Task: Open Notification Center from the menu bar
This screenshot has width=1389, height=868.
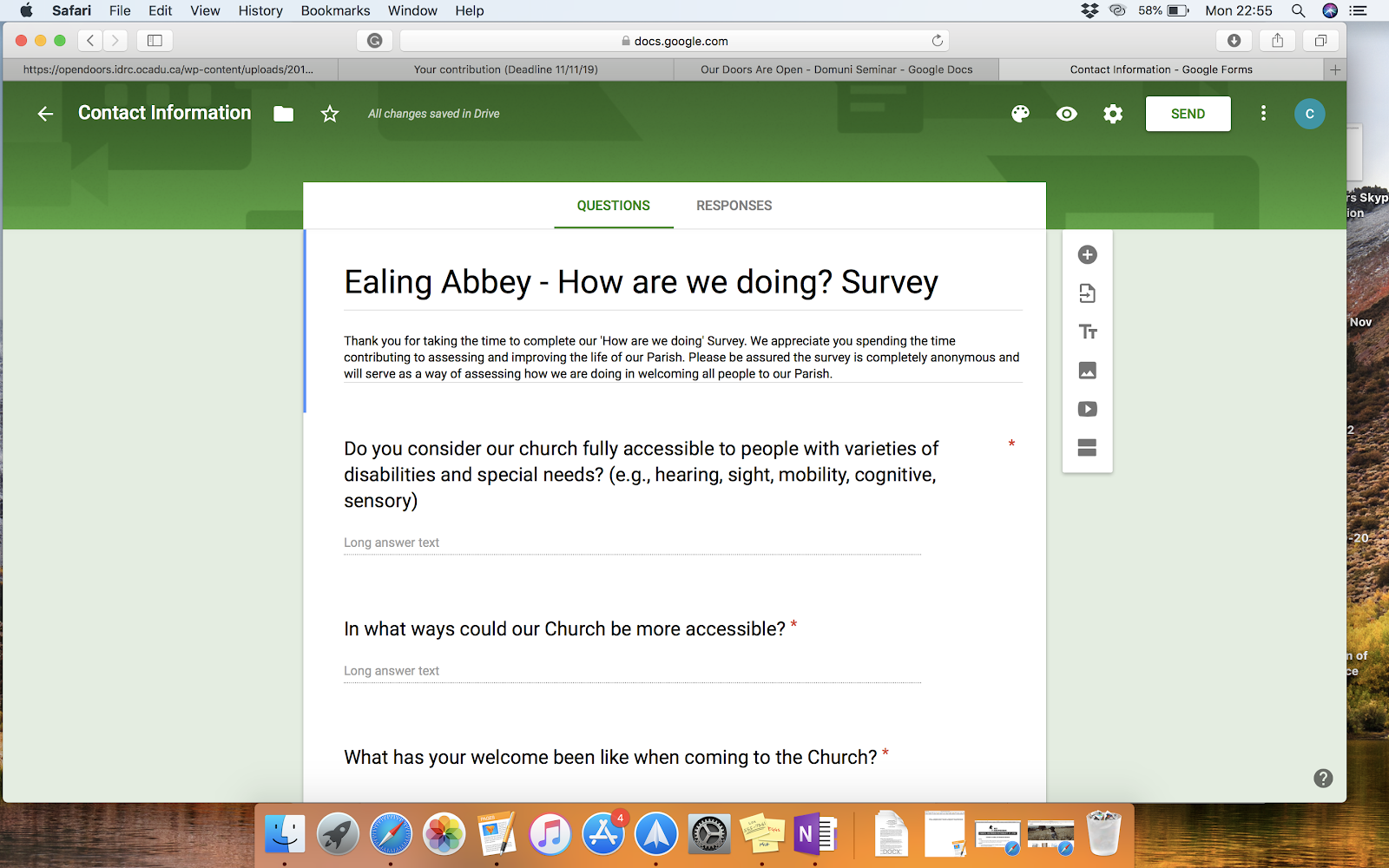Action: point(1359,10)
